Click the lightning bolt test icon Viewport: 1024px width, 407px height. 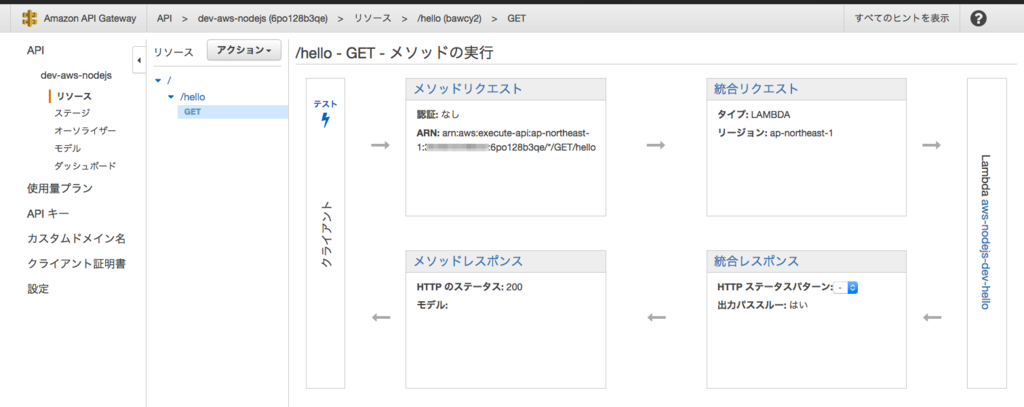(325, 120)
